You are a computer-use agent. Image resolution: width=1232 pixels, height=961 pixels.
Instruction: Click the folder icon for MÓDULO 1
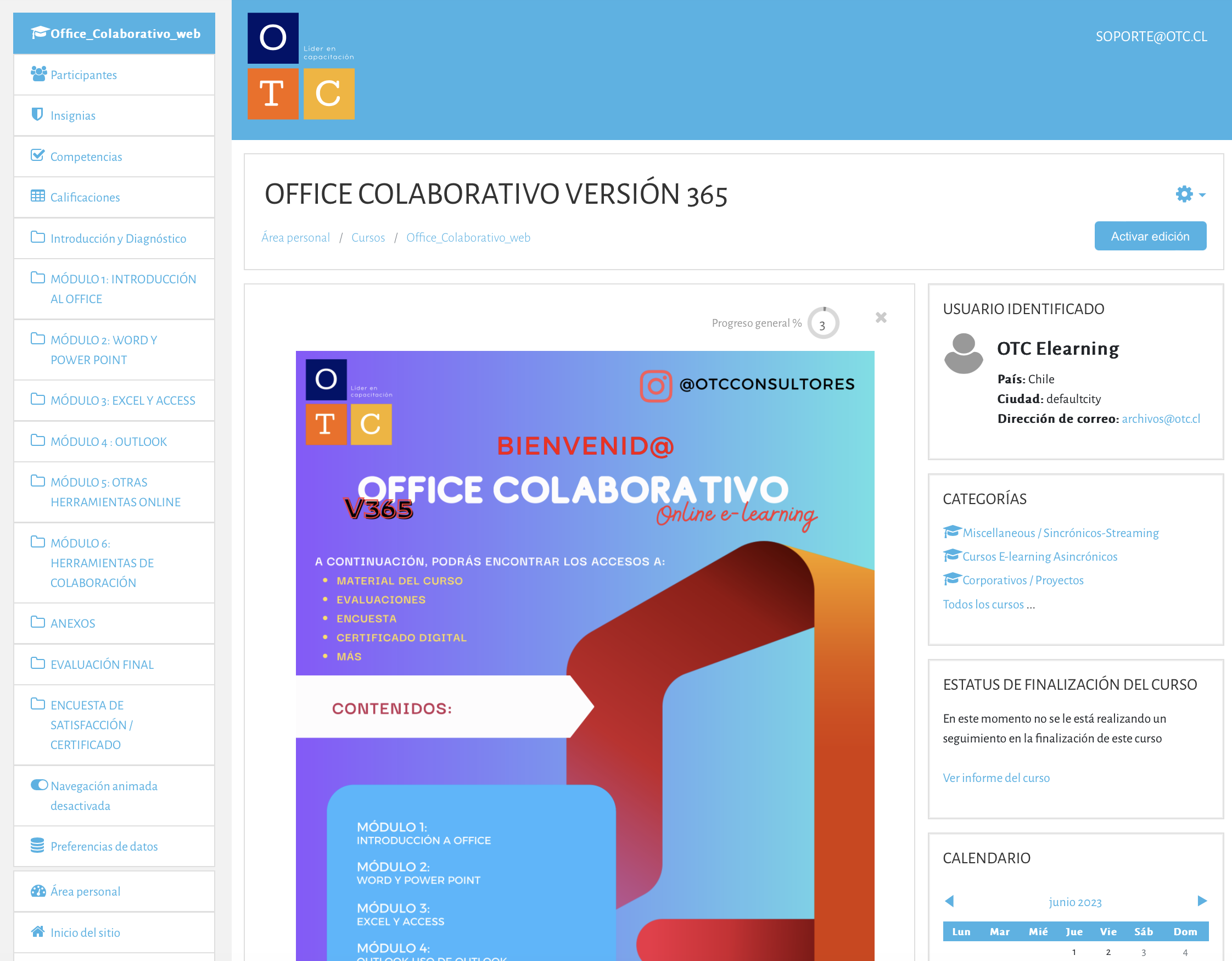38,278
